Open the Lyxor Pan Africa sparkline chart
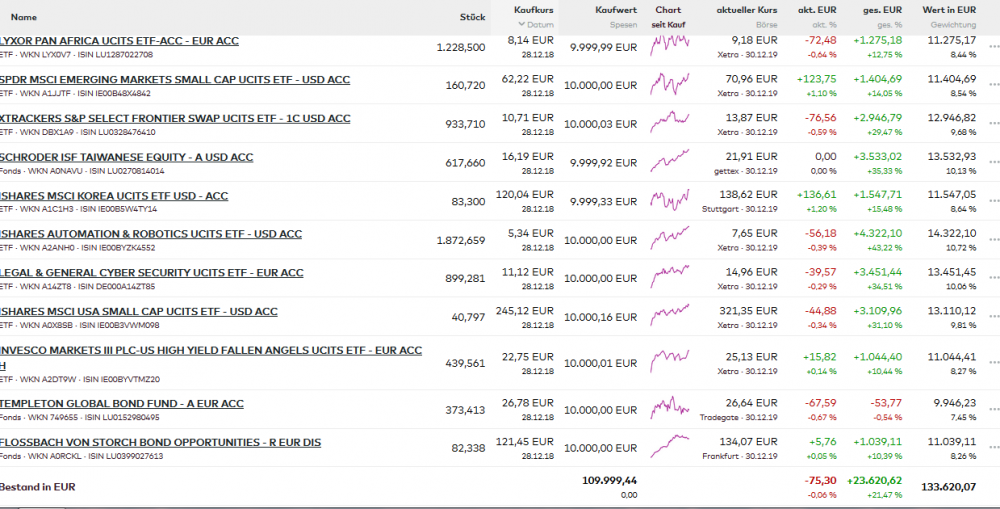This screenshot has height=509, width=1000. 668,46
